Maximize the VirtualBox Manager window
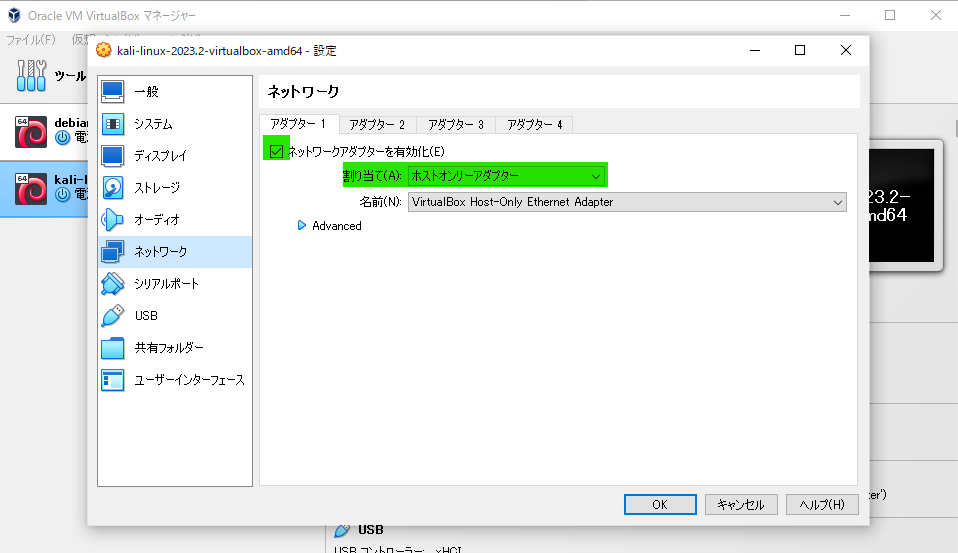Screen dimensions: 958x553 [x=890, y=15]
